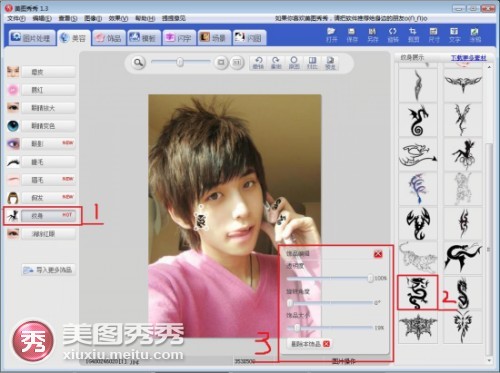Click the tattoo list scroll-down arrow
Viewport: 500px width, 373px height.
[489, 361]
